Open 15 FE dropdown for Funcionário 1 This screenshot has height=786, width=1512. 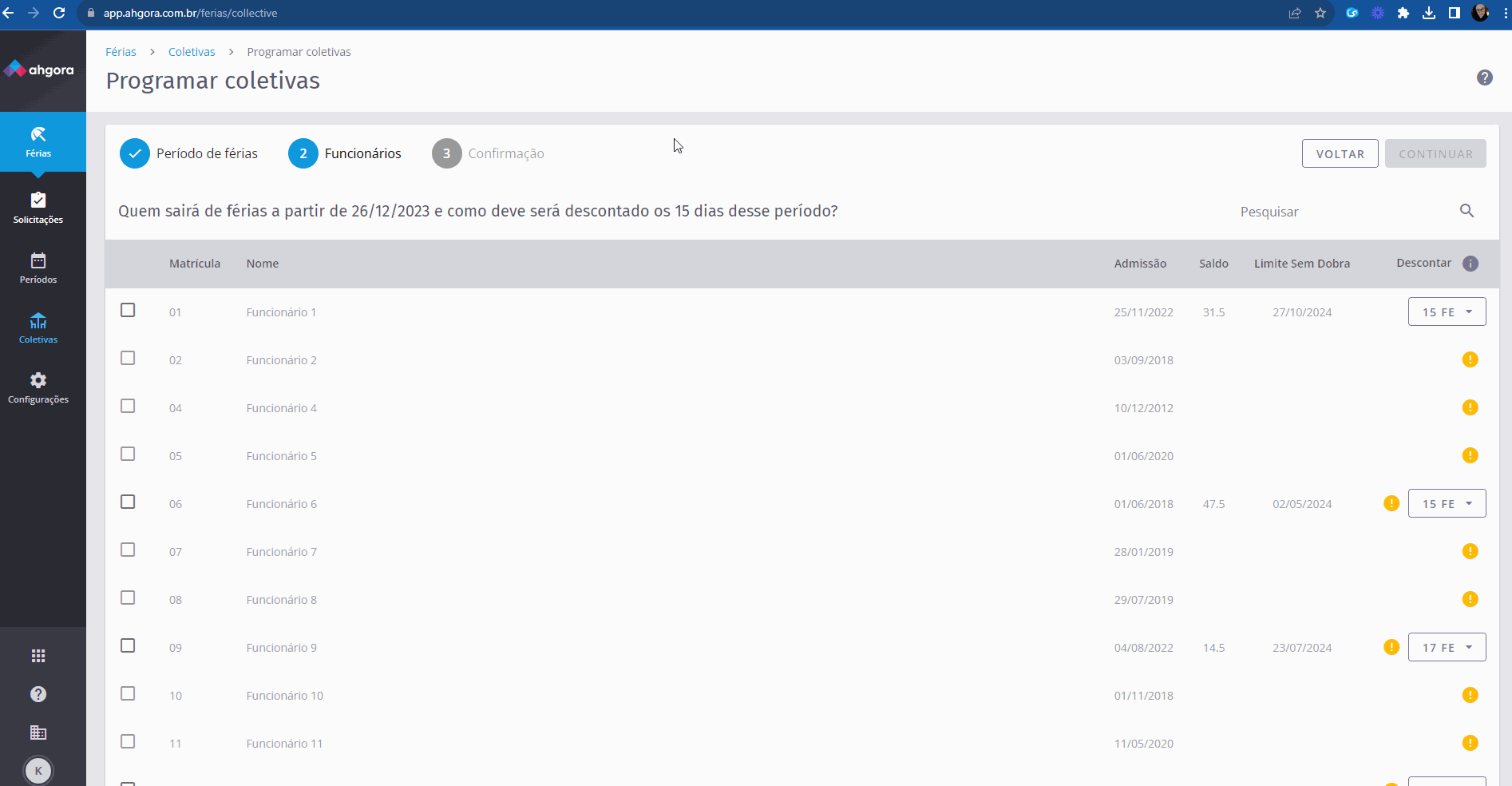click(1447, 312)
